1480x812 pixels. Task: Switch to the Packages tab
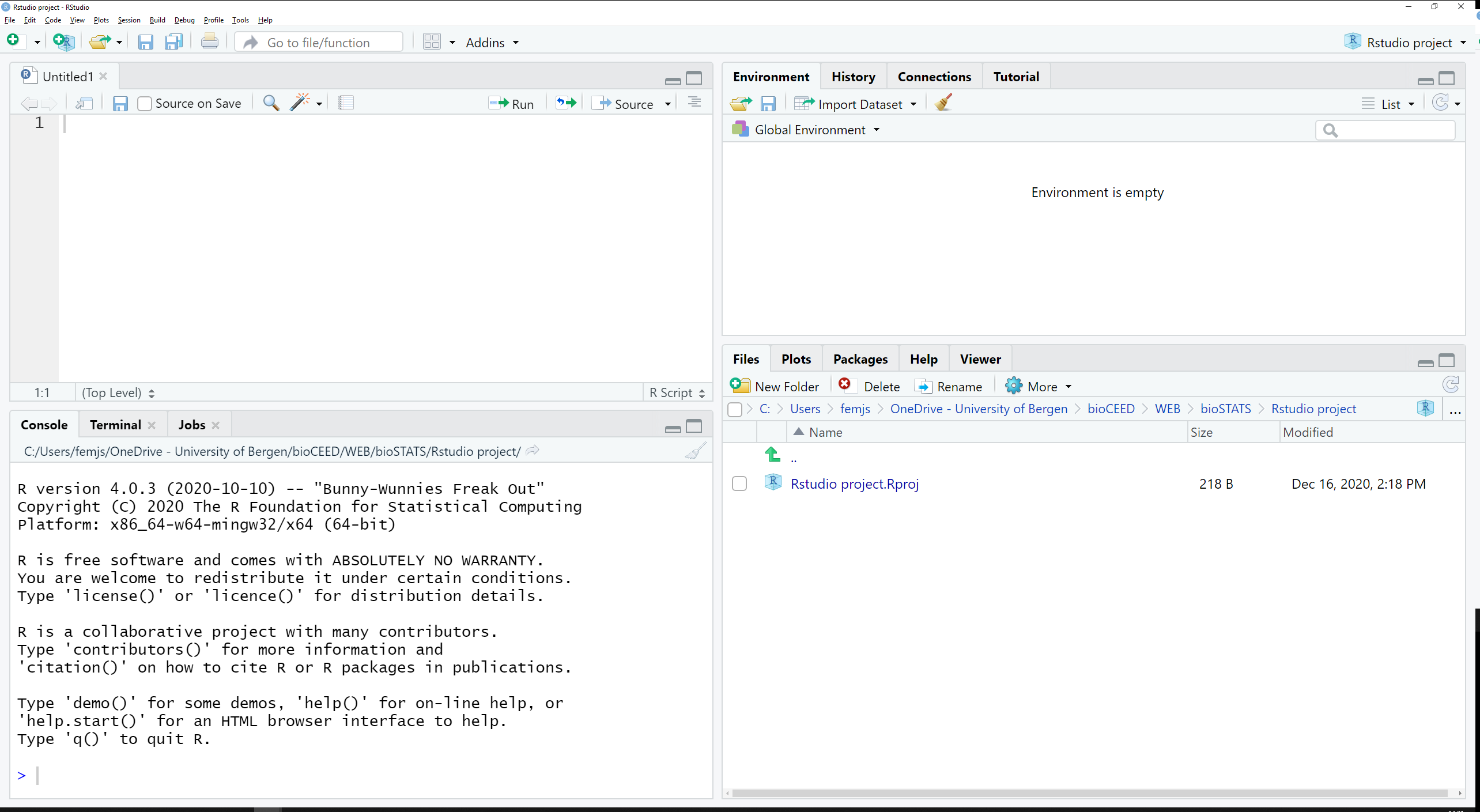tap(859, 358)
